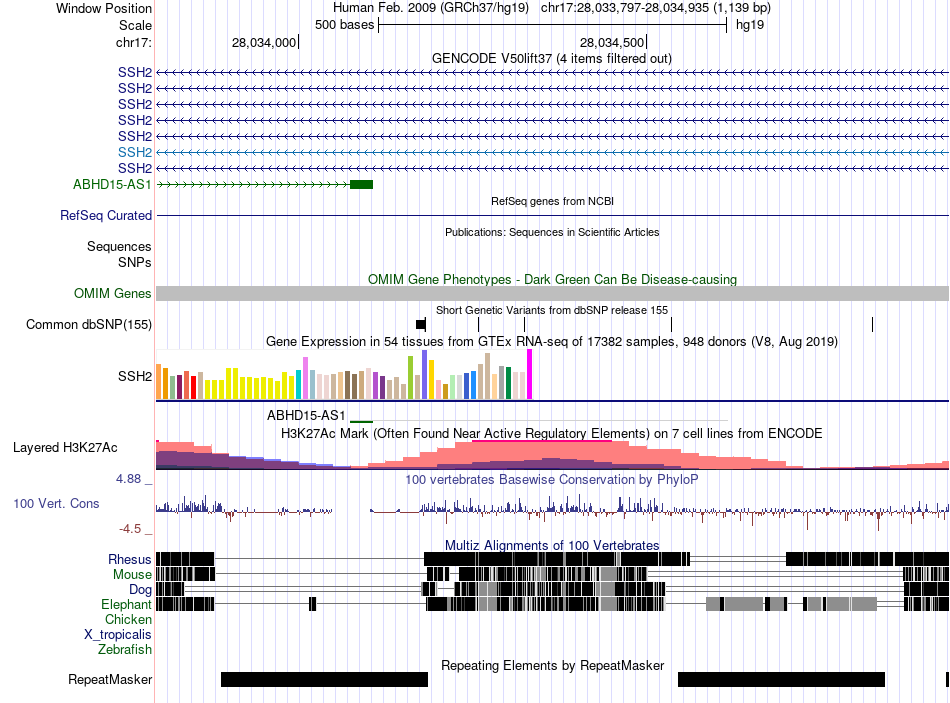Open the Layered H3K27Ac track label
The height and width of the screenshot is (703, 950).
click(65, 448)
